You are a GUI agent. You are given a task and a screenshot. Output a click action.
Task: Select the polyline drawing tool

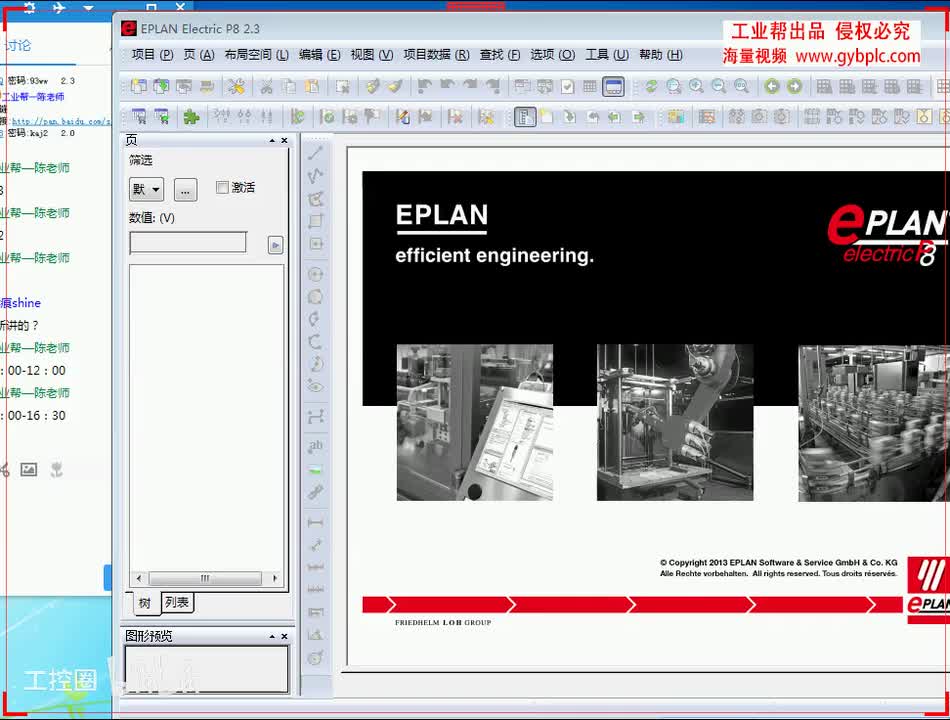click(315, 176)
